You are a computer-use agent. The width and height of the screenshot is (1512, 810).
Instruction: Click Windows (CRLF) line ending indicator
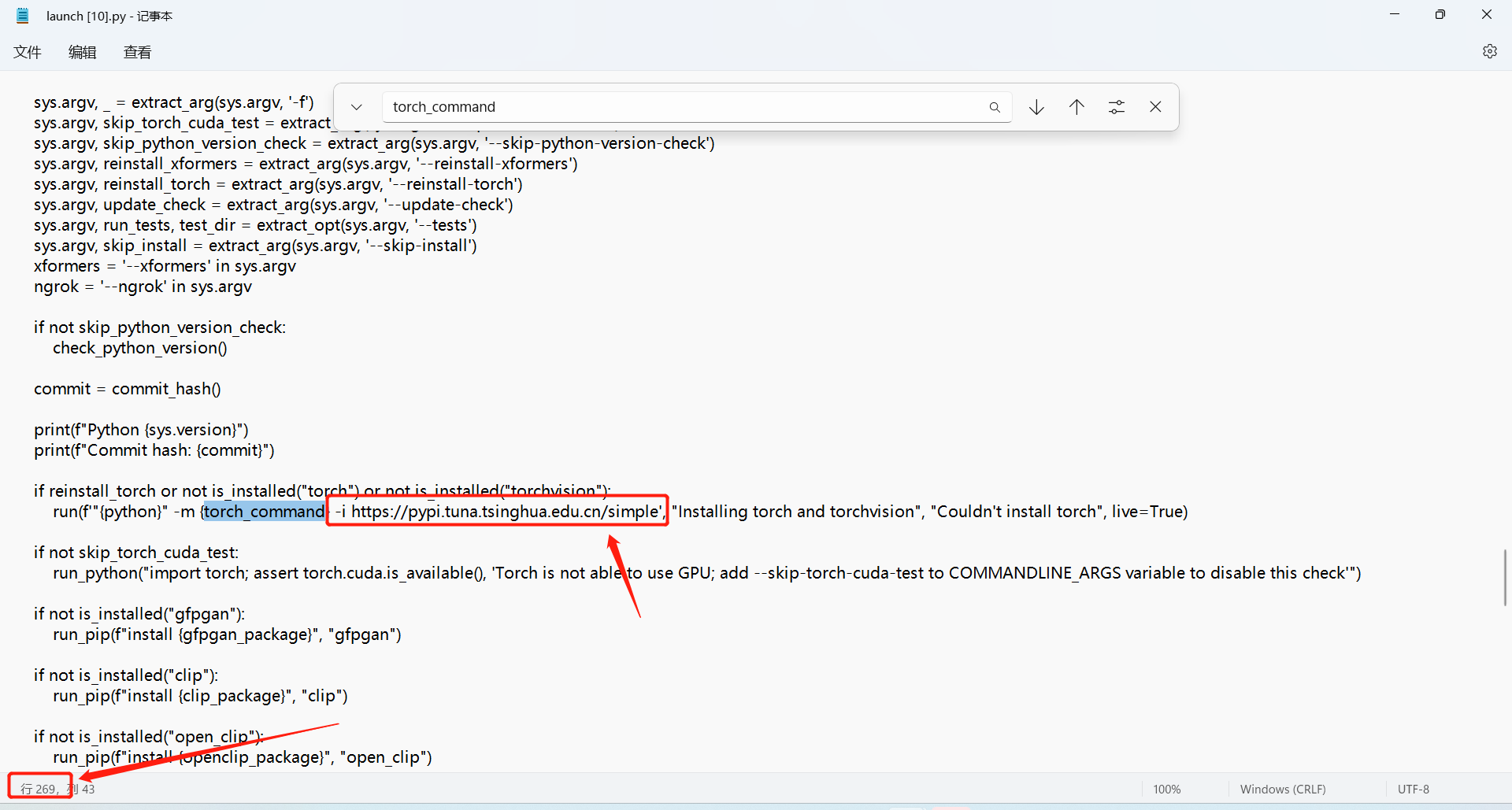point(1283,789)
